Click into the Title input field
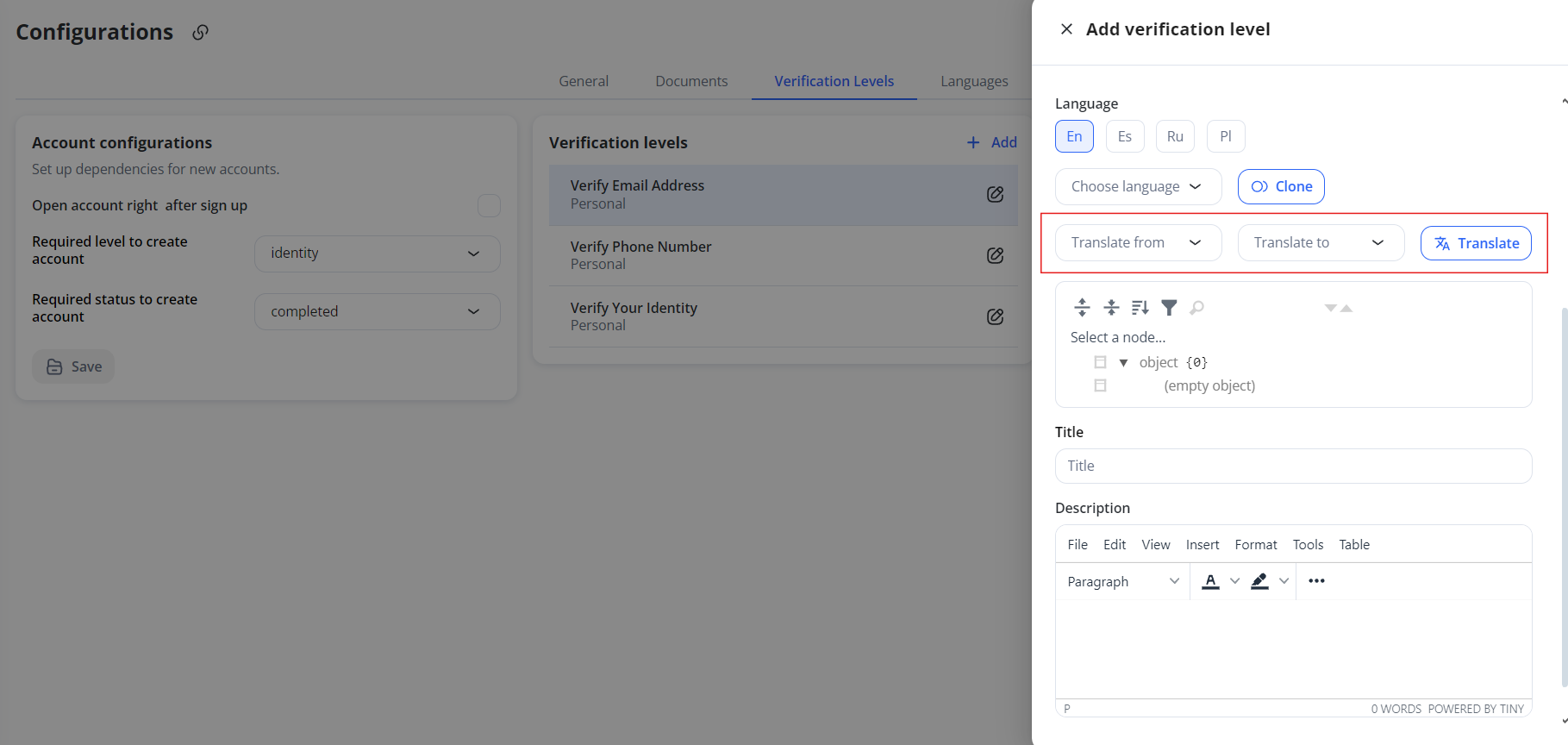Image resolution: width=1568 pixels, height=745 pixels. point(1293,466)
